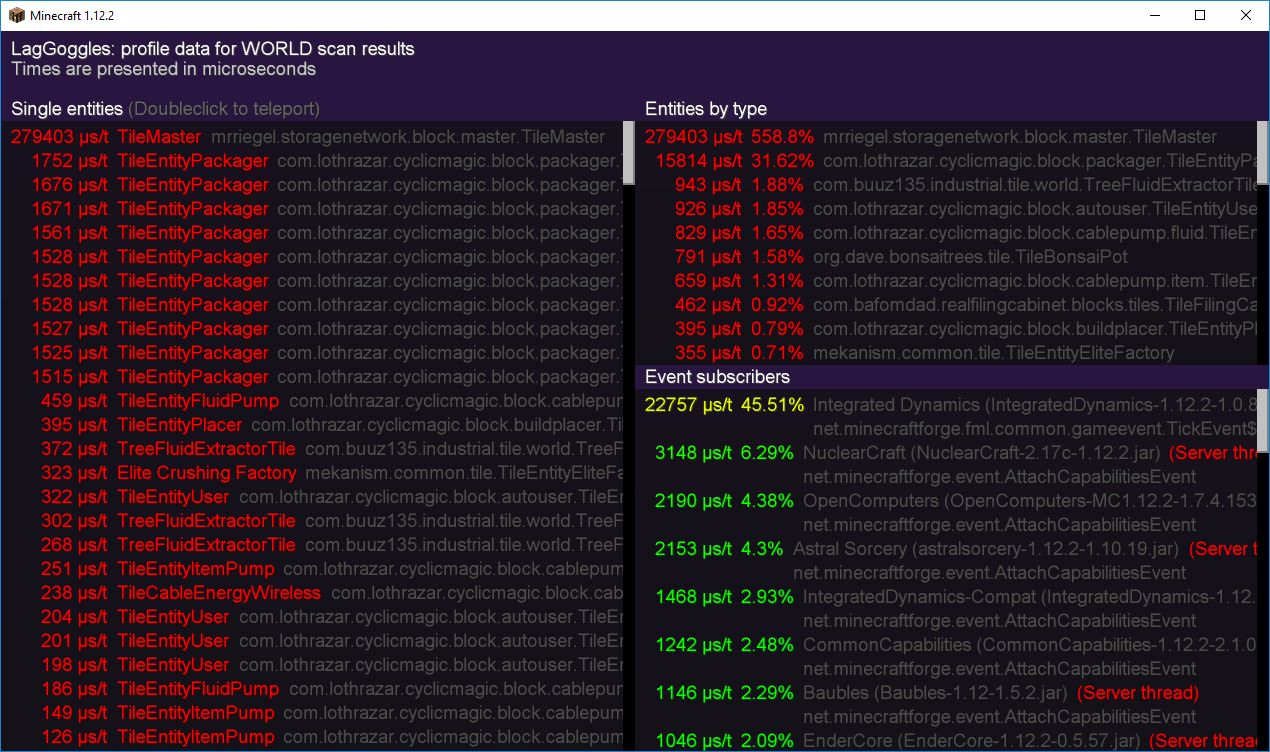The image size is (1270, 752).
Task: Select the TreeFluidExtractorTile 302 µs/t row
Action: coord(312,521)
